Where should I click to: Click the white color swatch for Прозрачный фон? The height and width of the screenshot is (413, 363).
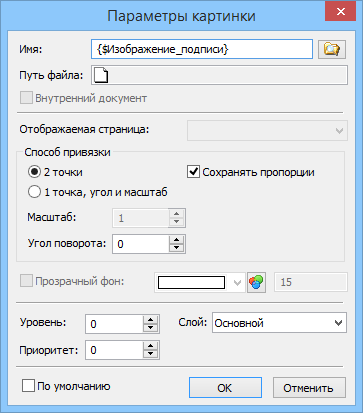[191, 283]
